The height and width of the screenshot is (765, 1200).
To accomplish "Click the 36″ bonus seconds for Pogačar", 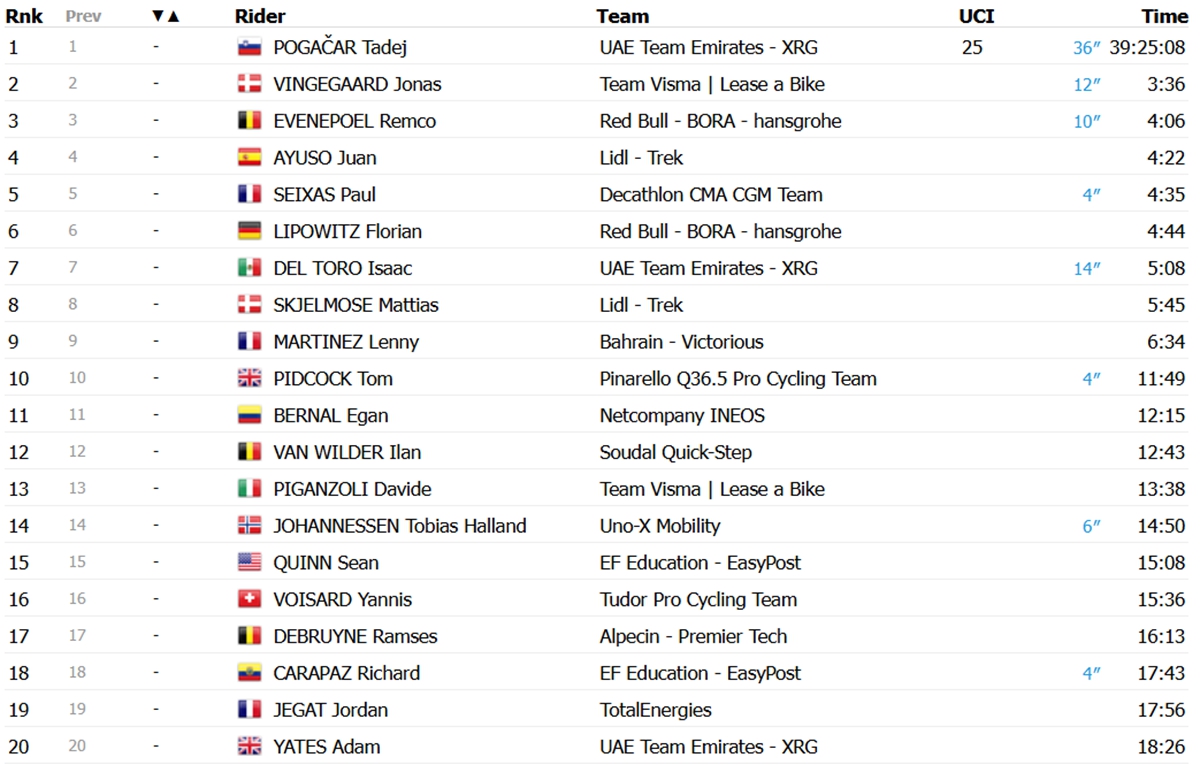I will tap(1087, 48).
